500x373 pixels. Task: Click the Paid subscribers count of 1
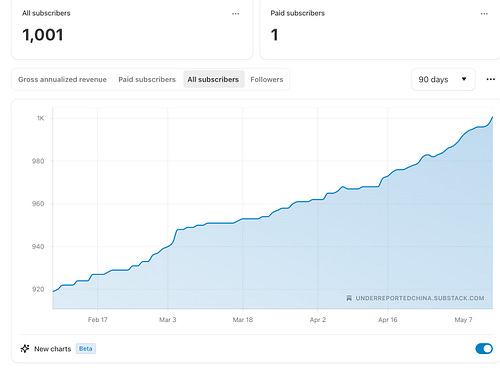pyautogui.click(x=274, y=35)
